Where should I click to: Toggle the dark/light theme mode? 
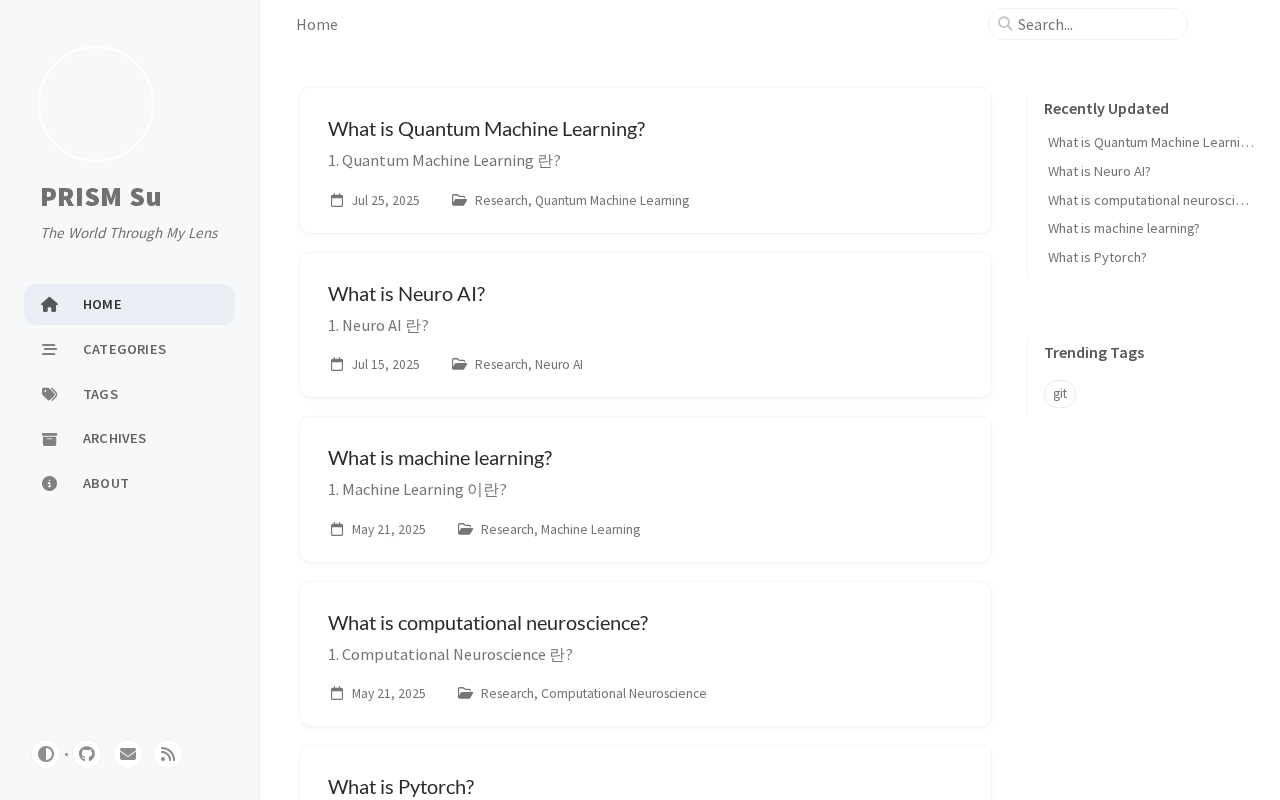coord(46,754)
